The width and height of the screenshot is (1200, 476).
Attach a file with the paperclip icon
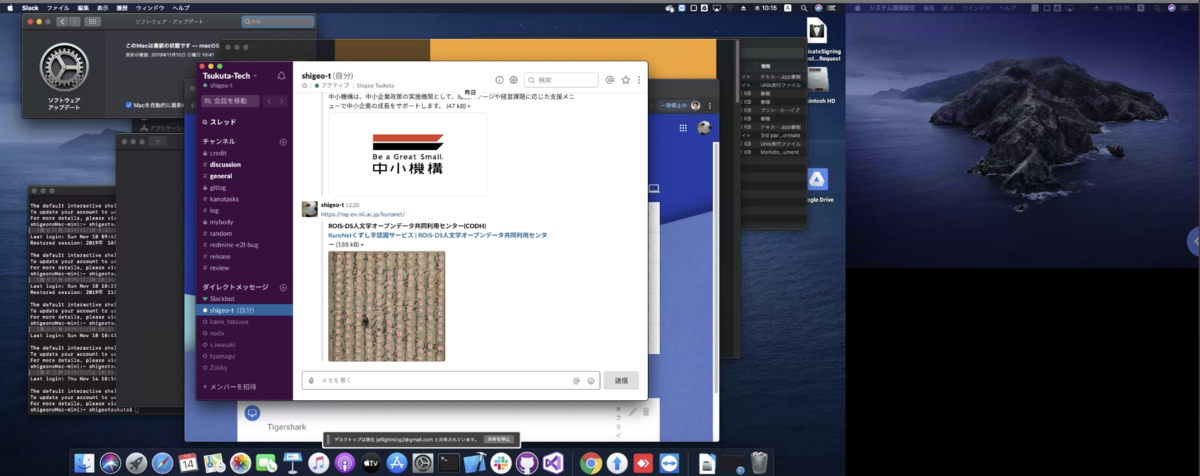[311, 381]
